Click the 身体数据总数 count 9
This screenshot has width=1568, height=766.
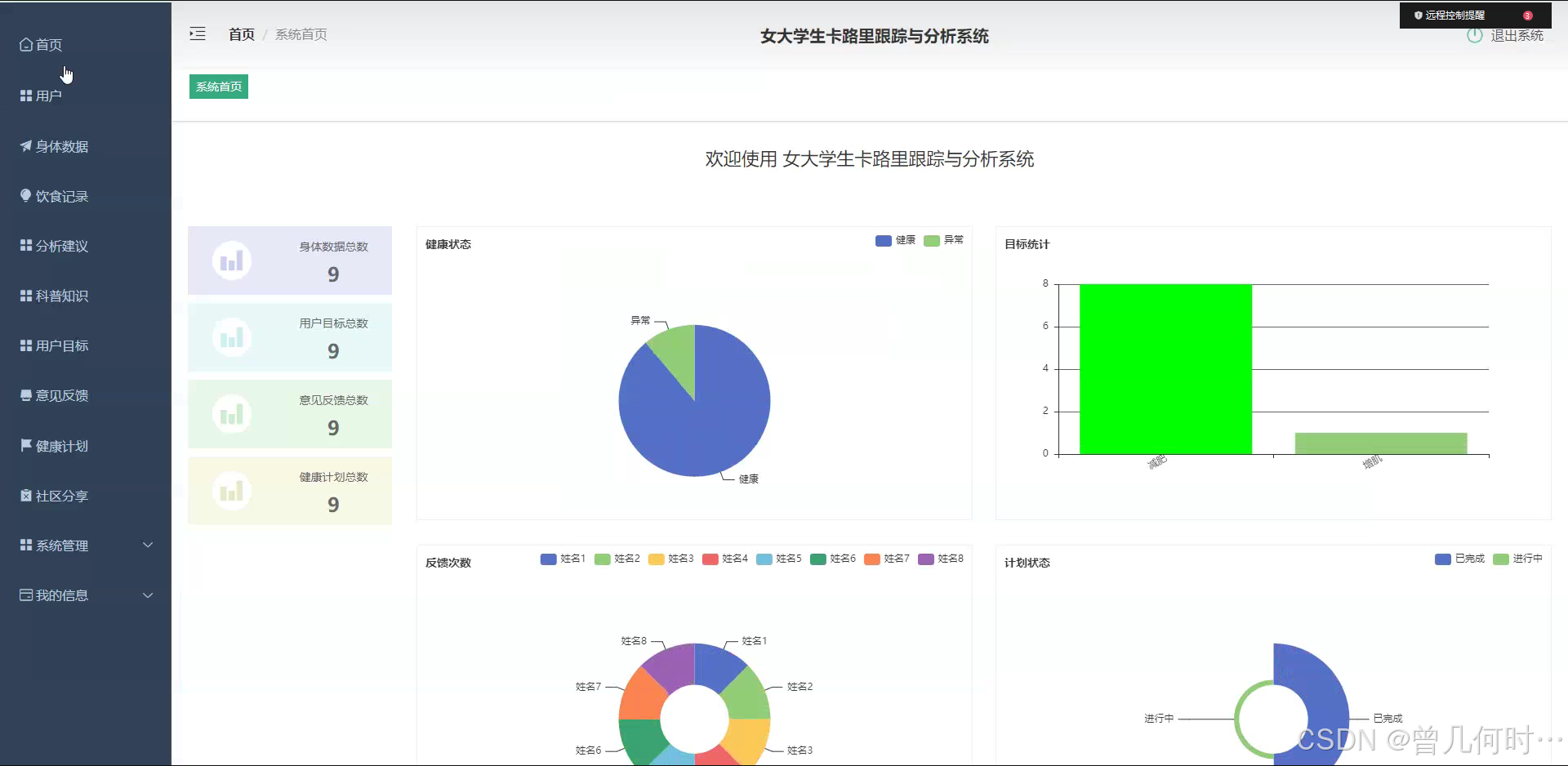click(x=333, y=274)
